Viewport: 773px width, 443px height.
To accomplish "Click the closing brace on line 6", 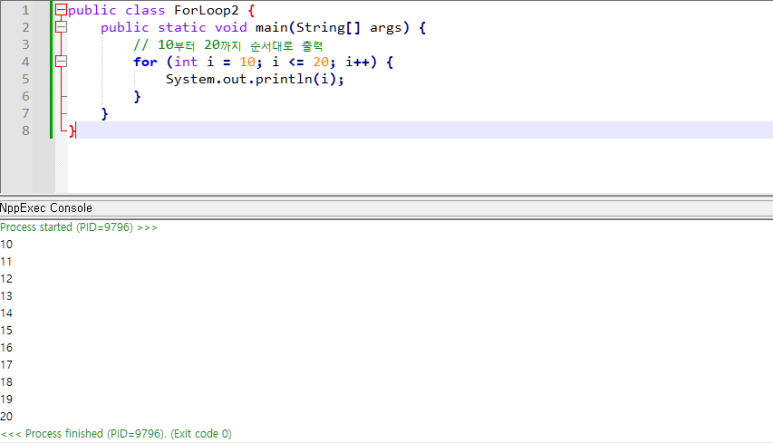I will (137, 97).
